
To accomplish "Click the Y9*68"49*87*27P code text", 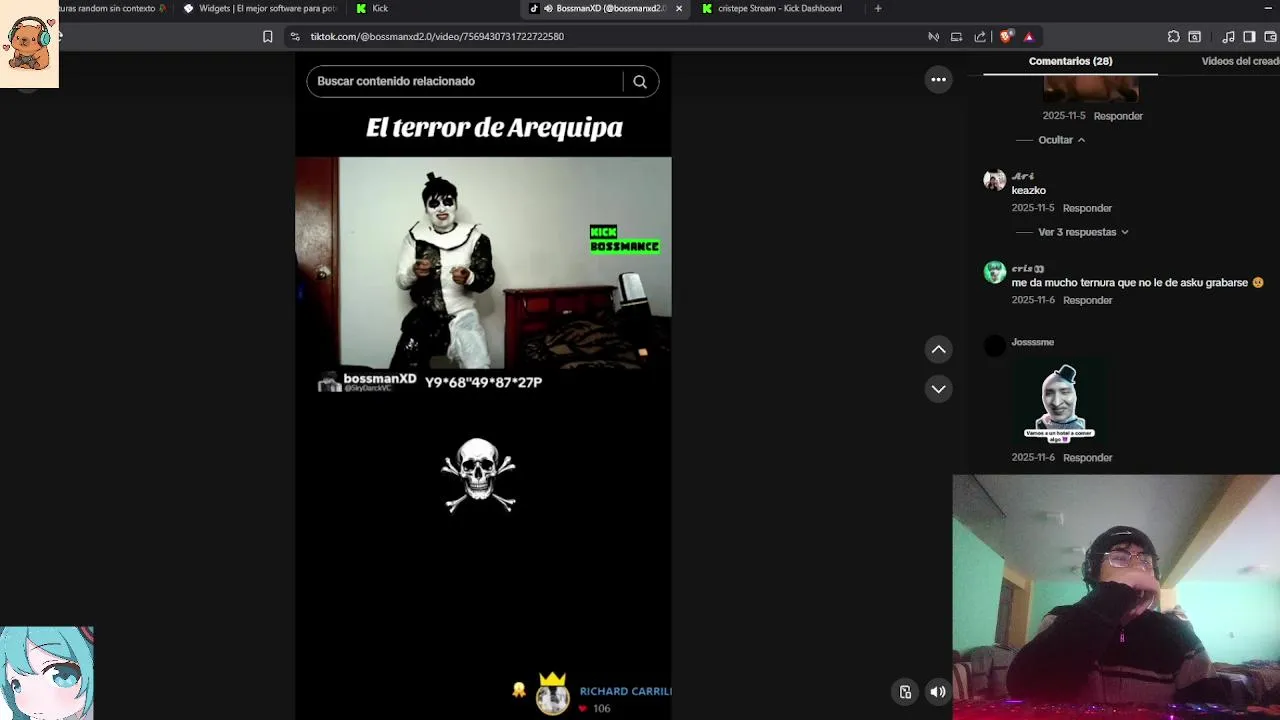I will (483, 382).
